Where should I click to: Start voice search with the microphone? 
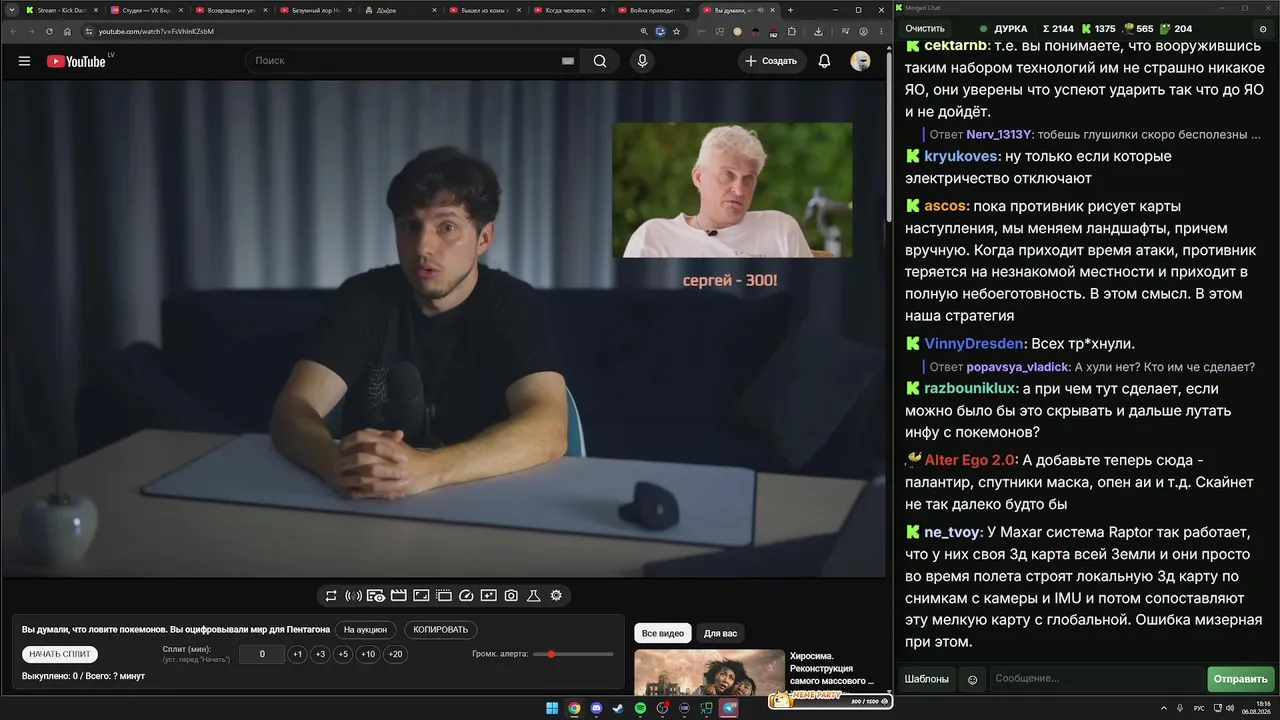click(642, 61)
